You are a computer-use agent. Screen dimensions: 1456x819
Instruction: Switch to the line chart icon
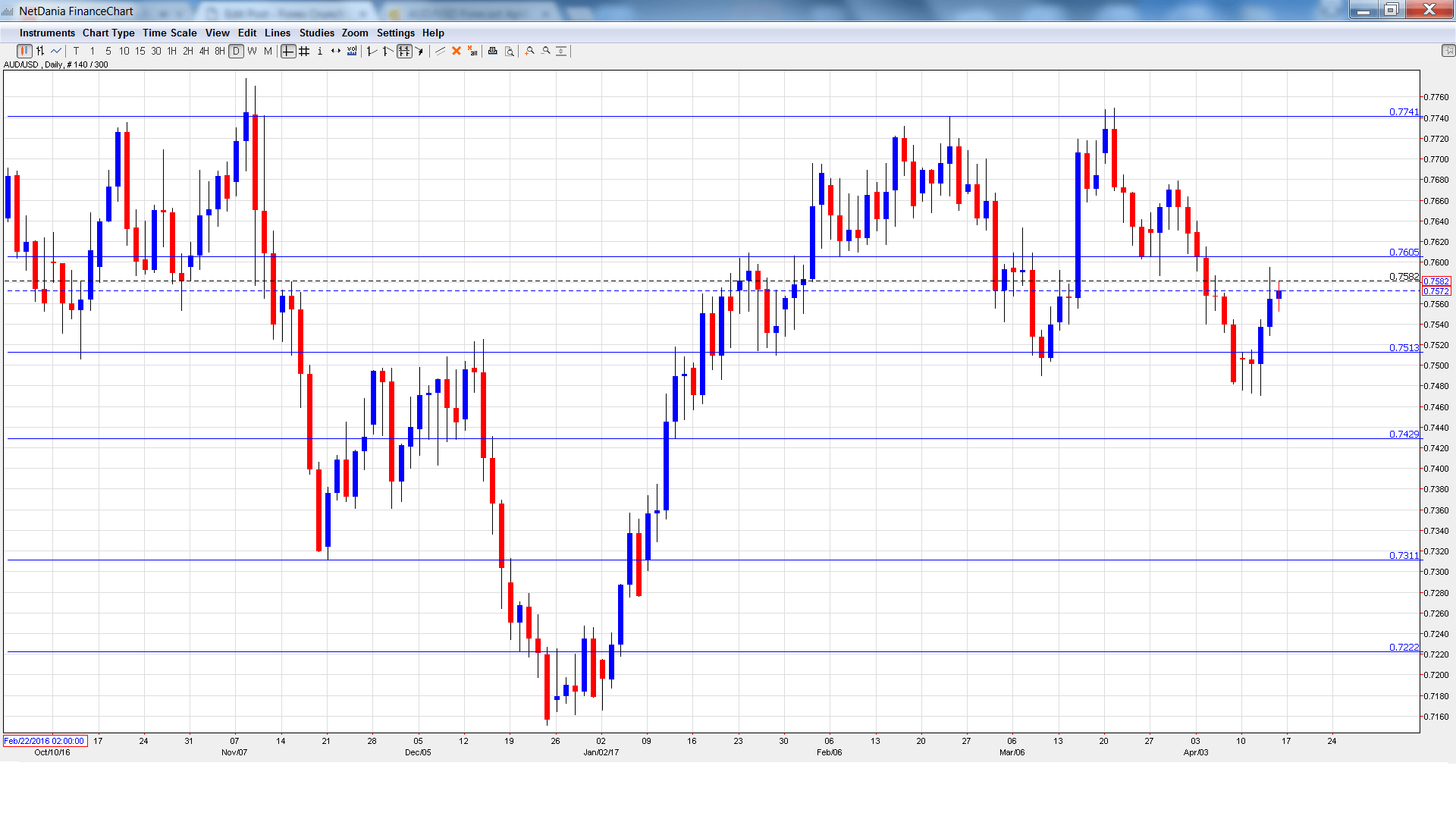point(56,51)
